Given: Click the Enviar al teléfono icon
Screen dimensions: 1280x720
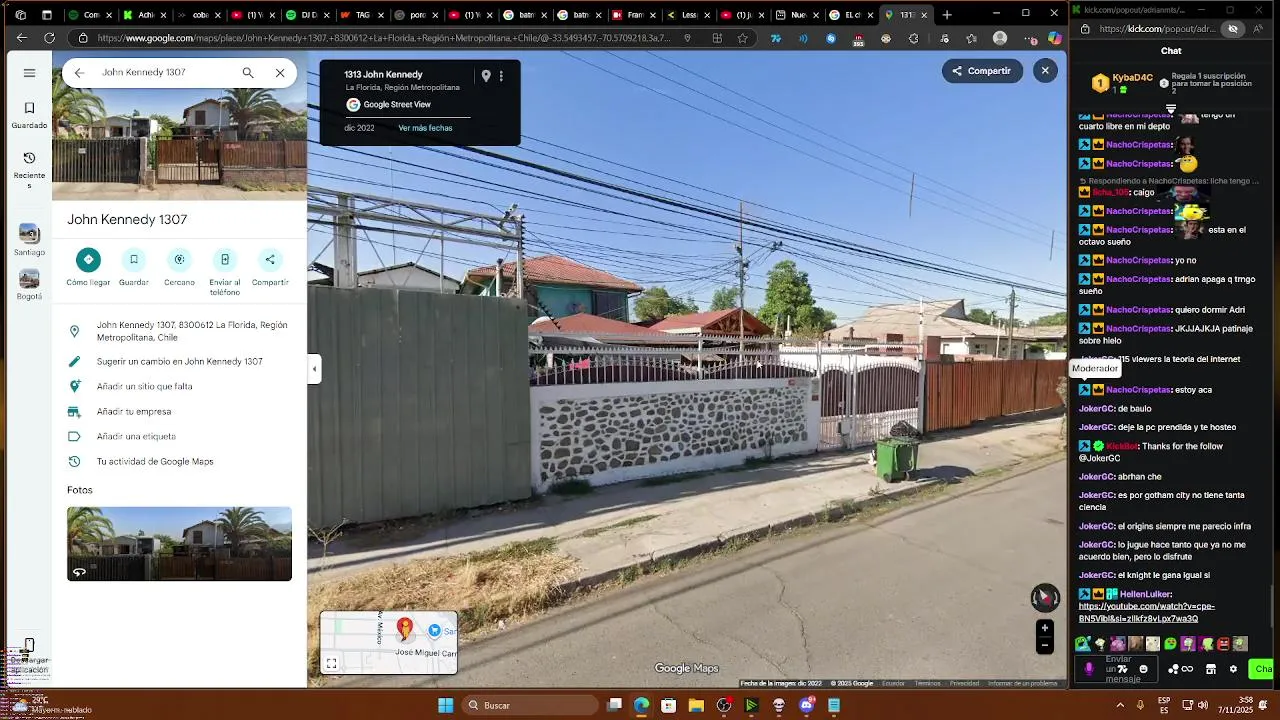Looking at the screenshot, I should (x=224, y=259).
